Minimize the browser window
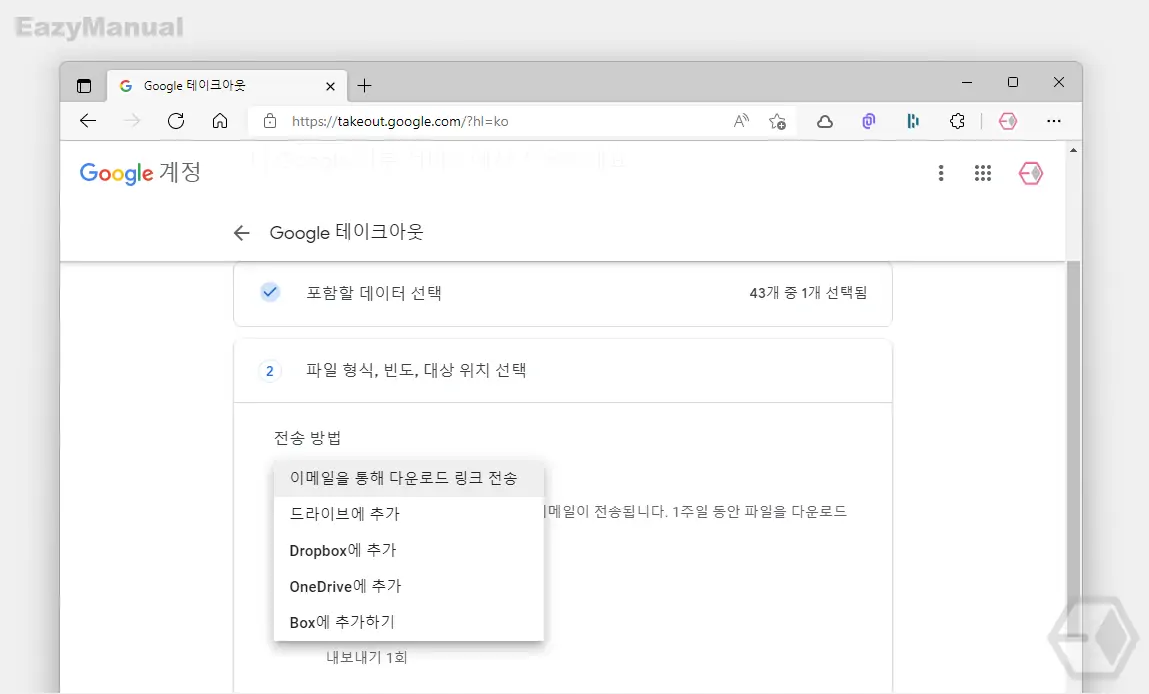The height and width of the screenshot is (694, 1149). pyautogui.click(x=967, y=83)
